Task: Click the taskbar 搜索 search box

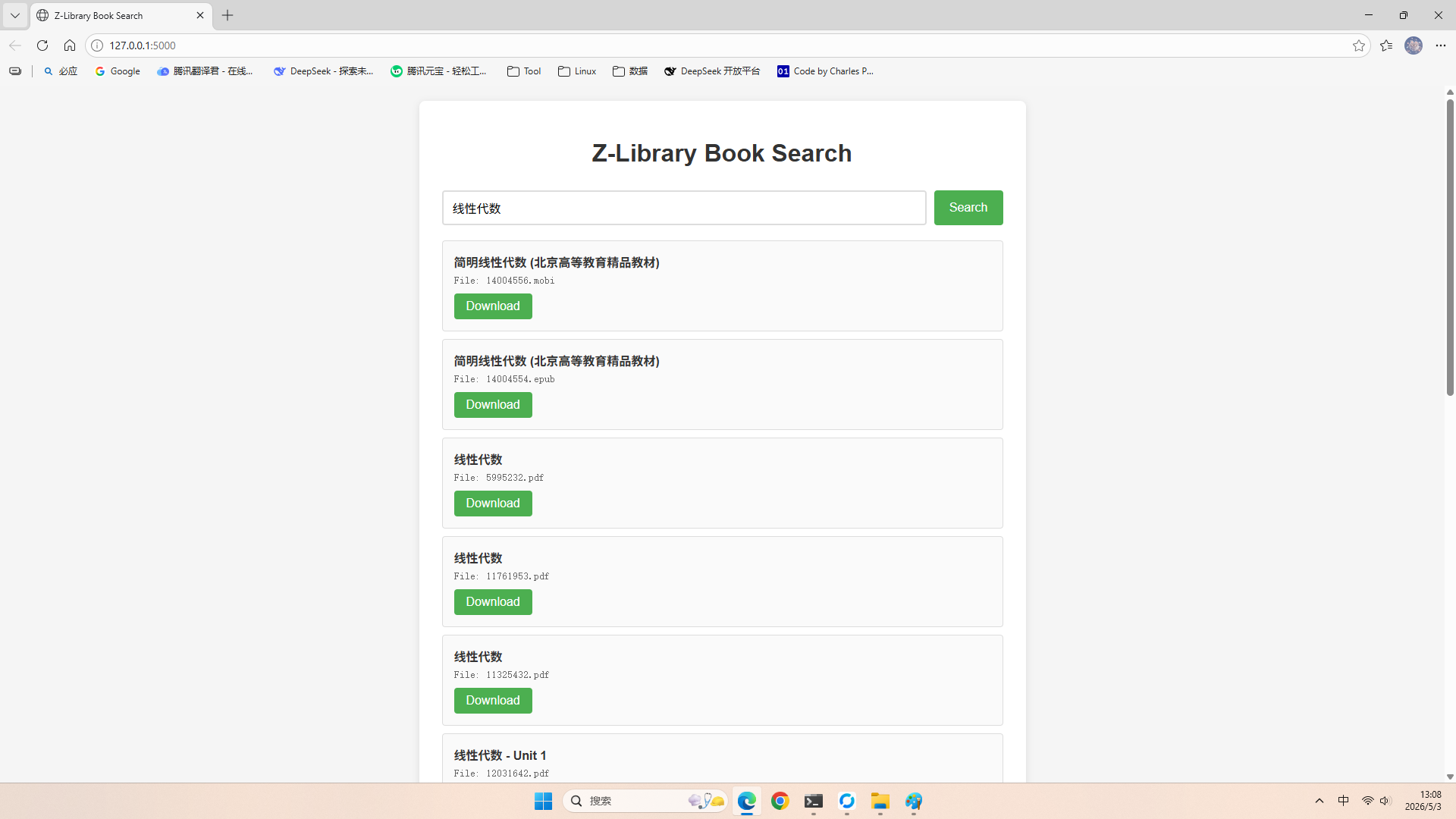Action: tap(645, 801)
